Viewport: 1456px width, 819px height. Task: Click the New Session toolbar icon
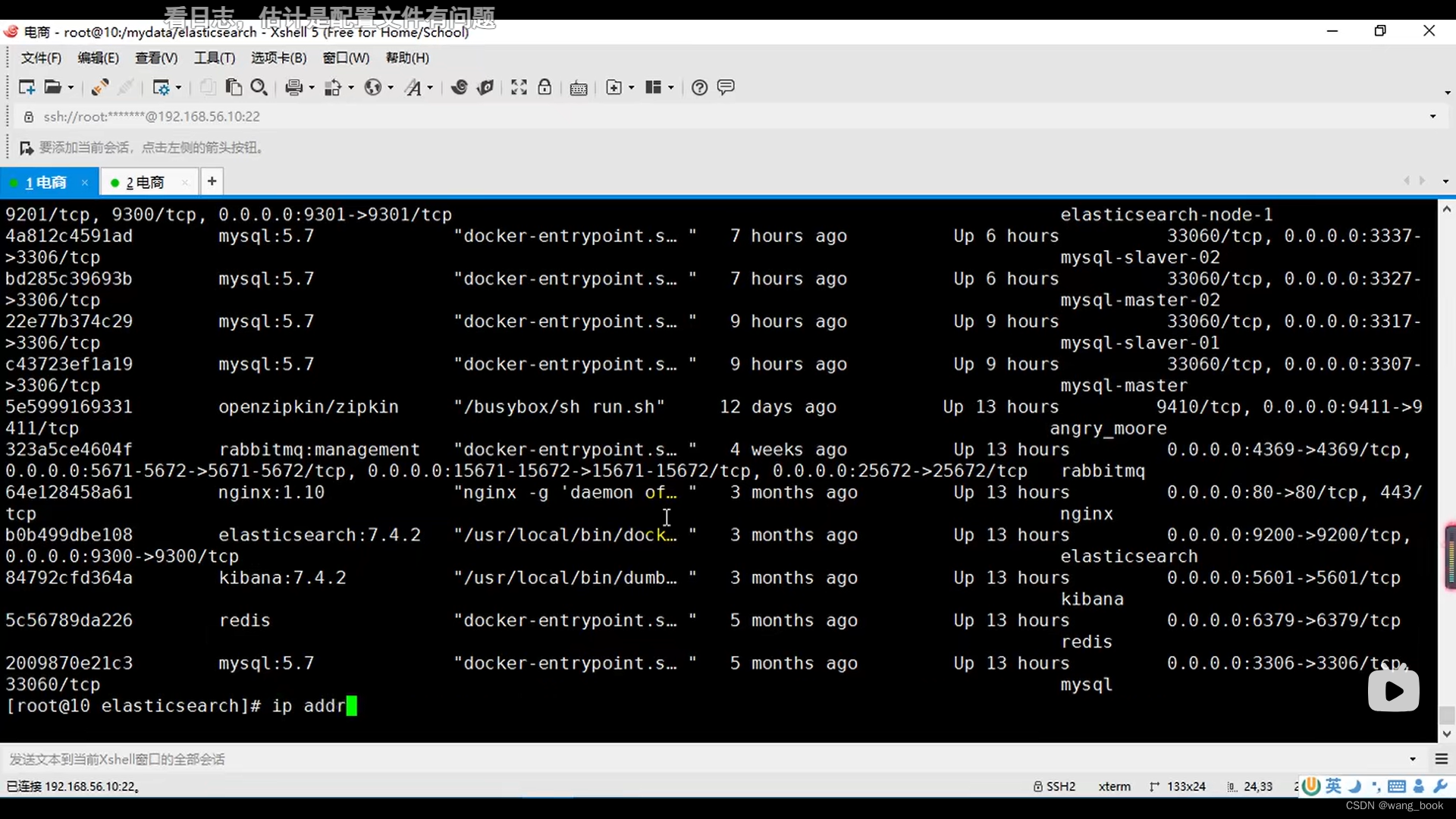tap(27, 87)
